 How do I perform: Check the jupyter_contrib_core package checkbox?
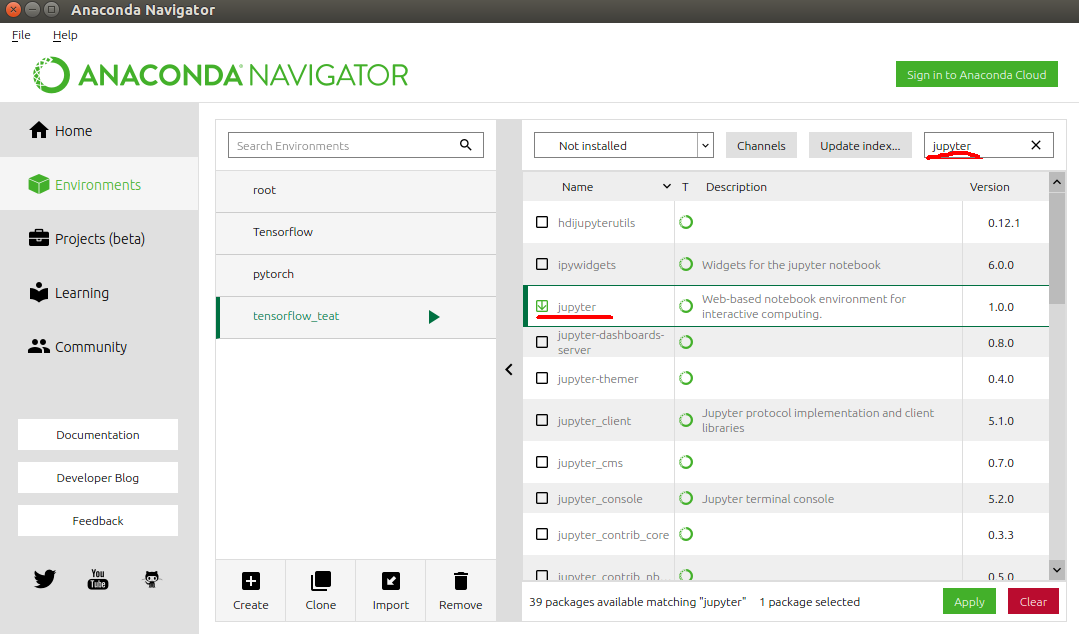(542, 533)
